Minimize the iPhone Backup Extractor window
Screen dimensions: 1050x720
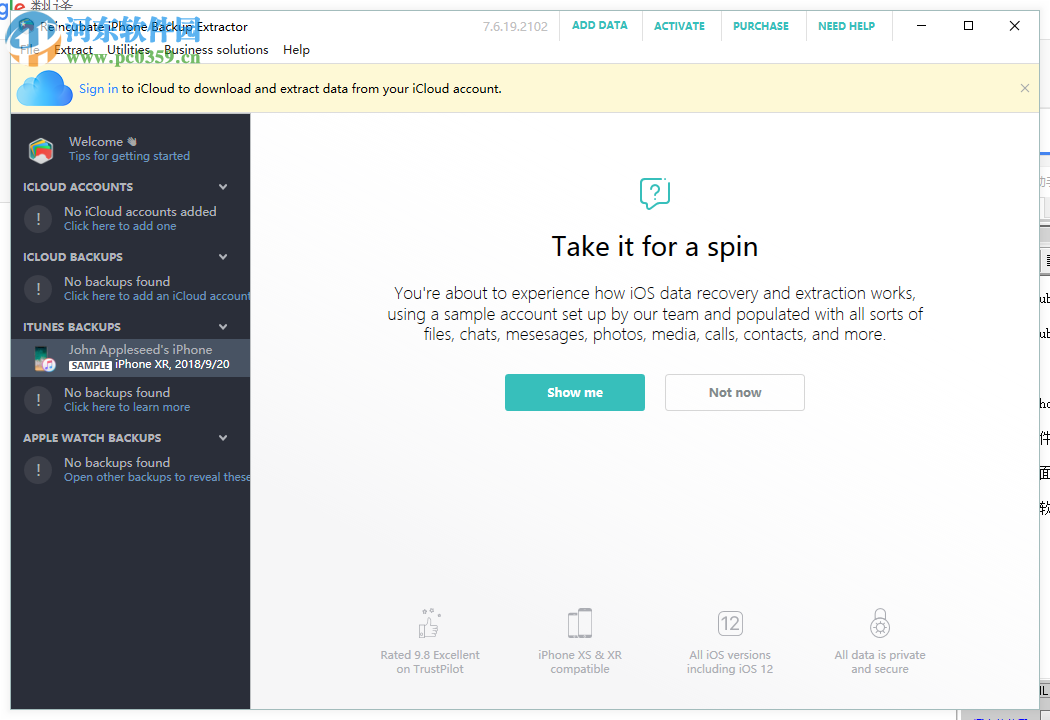point(921,26)
